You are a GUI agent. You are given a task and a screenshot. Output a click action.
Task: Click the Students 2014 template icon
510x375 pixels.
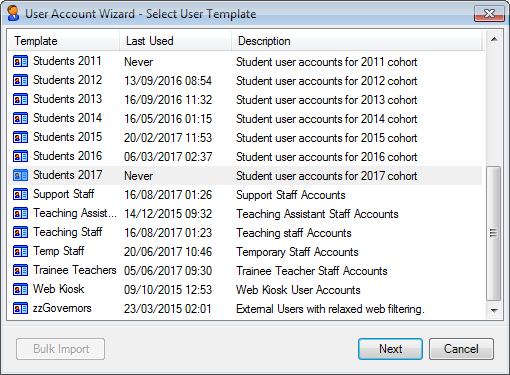(20, 119)
